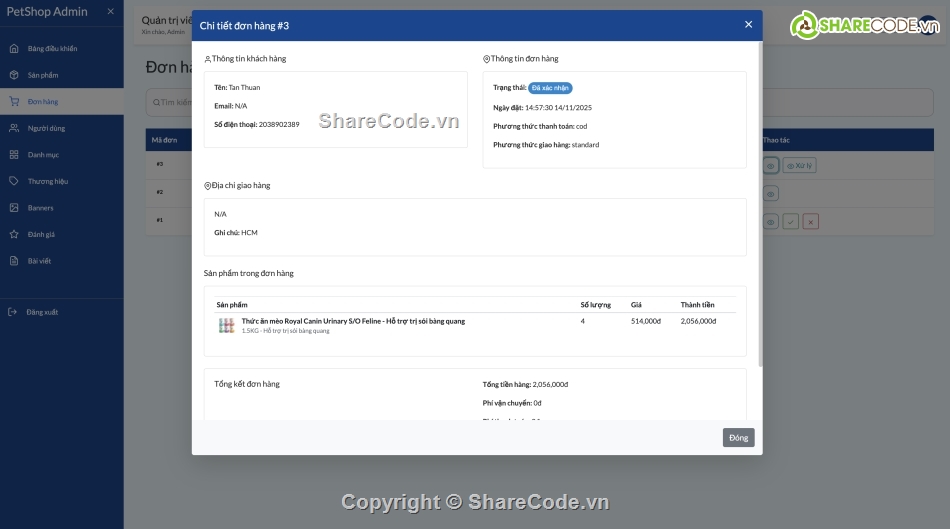View order #3 via eye icon
The width and height of the screenshot is (950, 529).
click(x=771, y=165)
